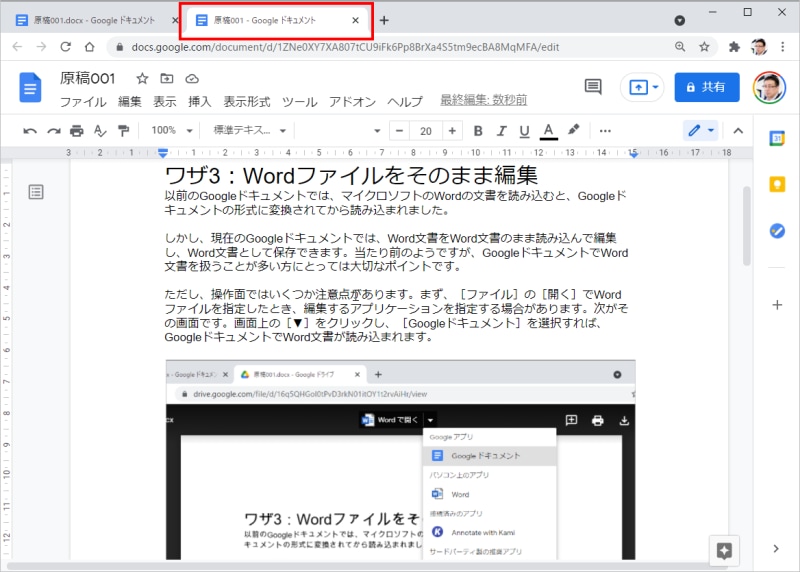Click the vertical scrollbar thumb

coord(747,227)
